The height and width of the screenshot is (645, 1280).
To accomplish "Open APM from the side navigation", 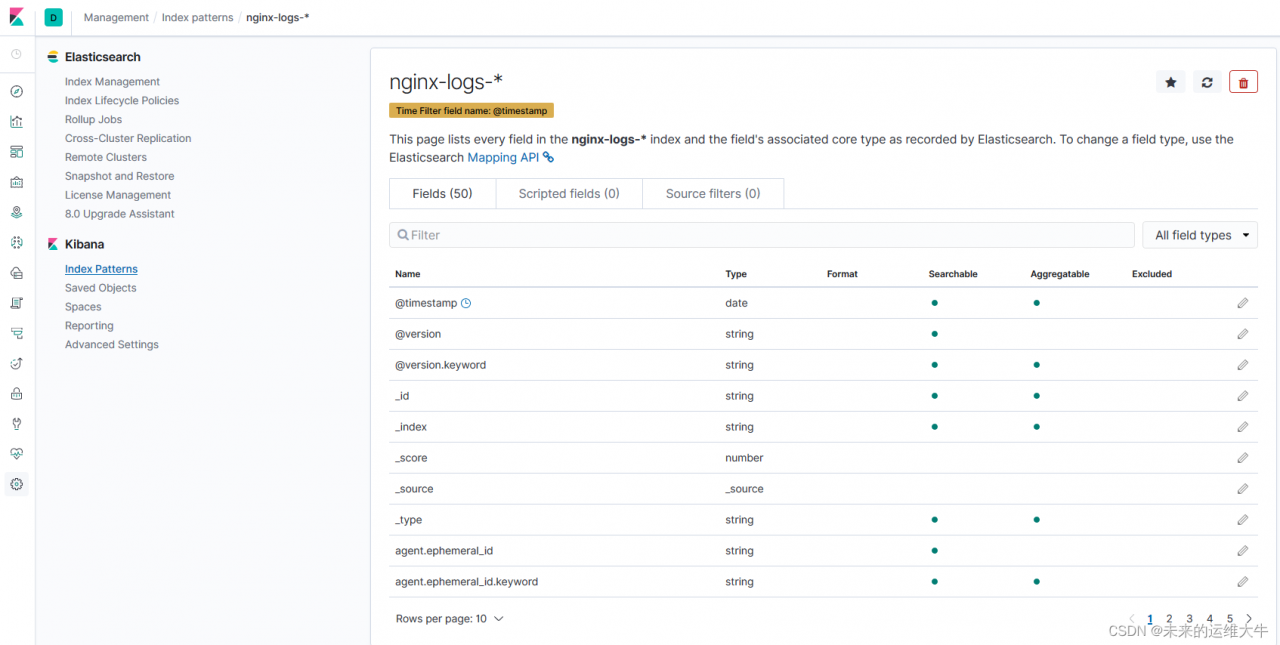I will pyautogui.click(x=16, y=333).
